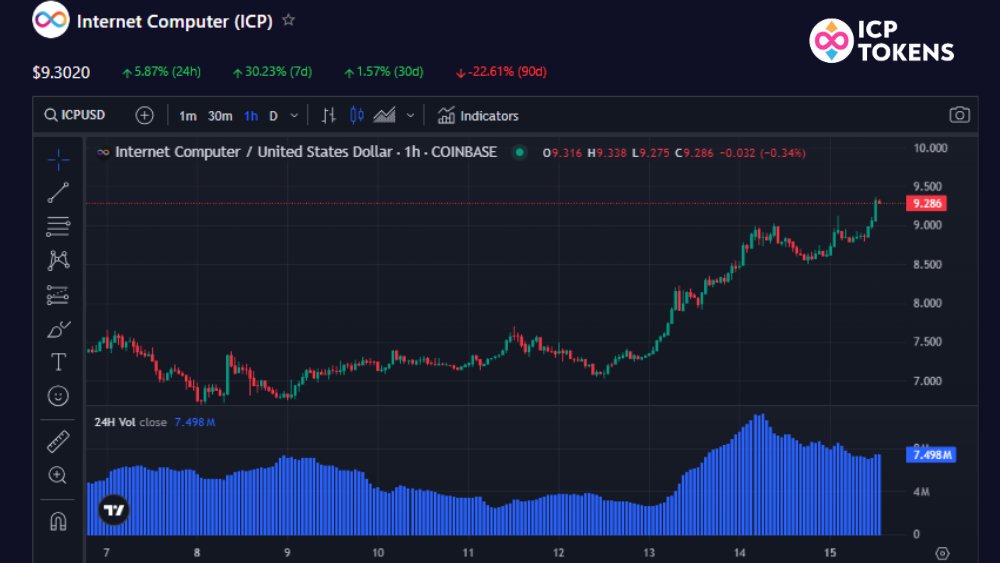Set chart interval to 30m

[220, 116]
